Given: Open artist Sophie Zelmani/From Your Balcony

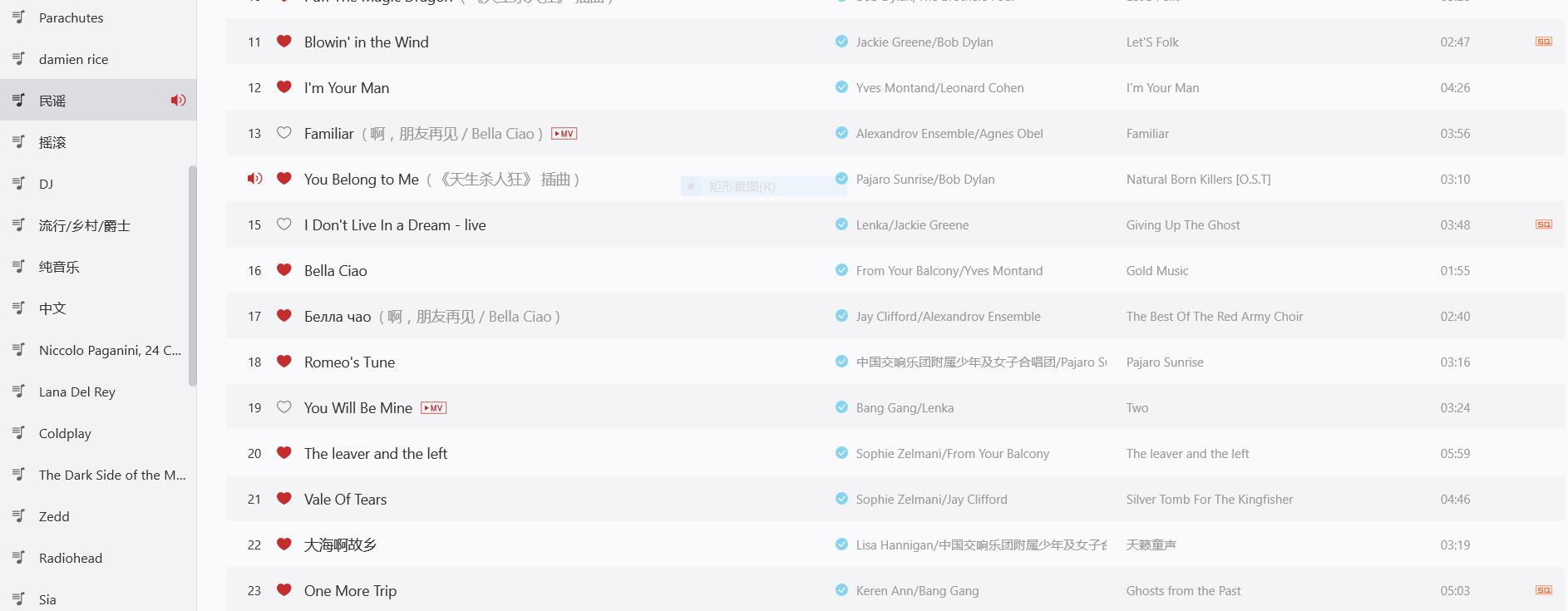Looking at the screenshot, I should tap(953, 453).
